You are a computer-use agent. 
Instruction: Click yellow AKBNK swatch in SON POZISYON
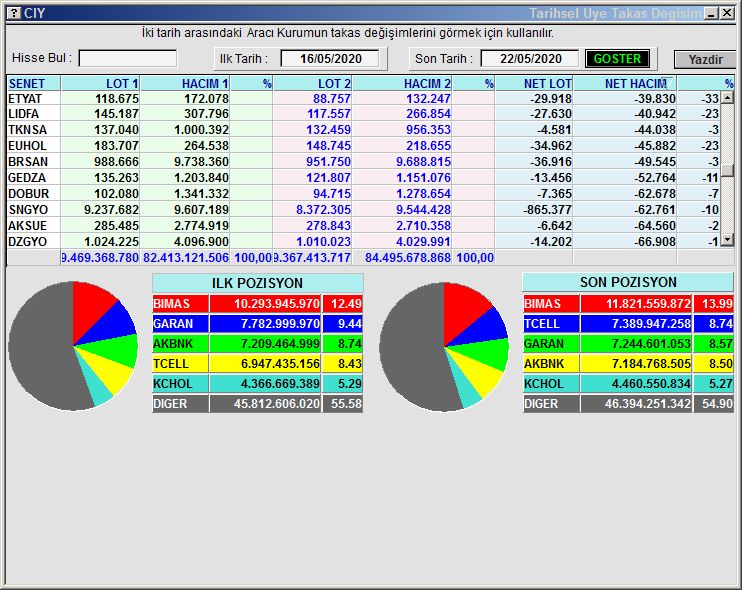[551, 364]
